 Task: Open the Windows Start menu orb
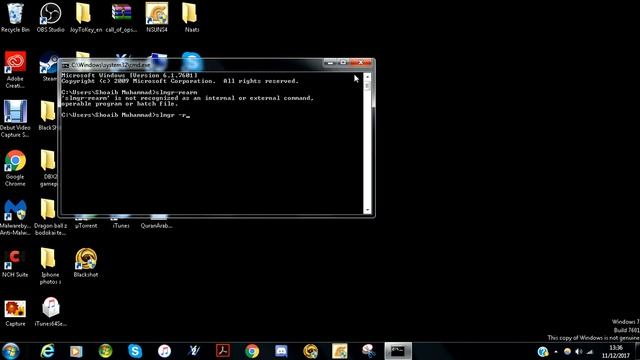click(x=11, y=351)
